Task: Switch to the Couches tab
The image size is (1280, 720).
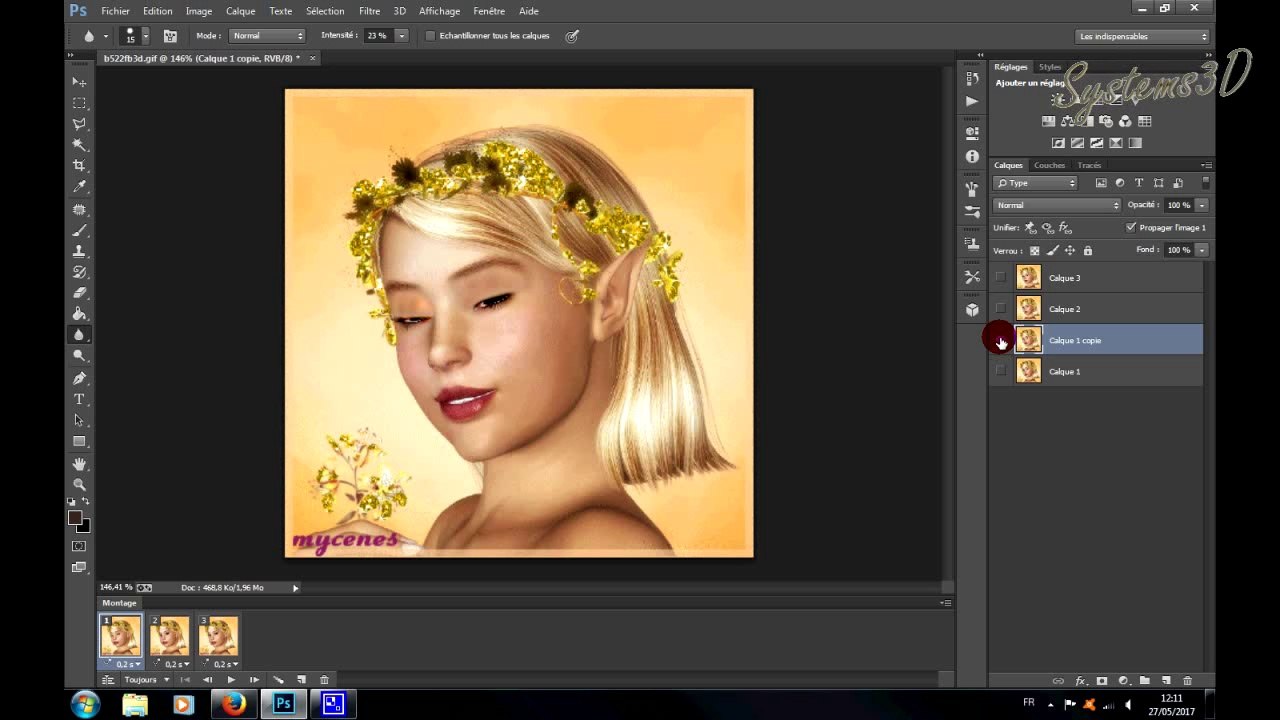Action: [x=1049, y=165]
